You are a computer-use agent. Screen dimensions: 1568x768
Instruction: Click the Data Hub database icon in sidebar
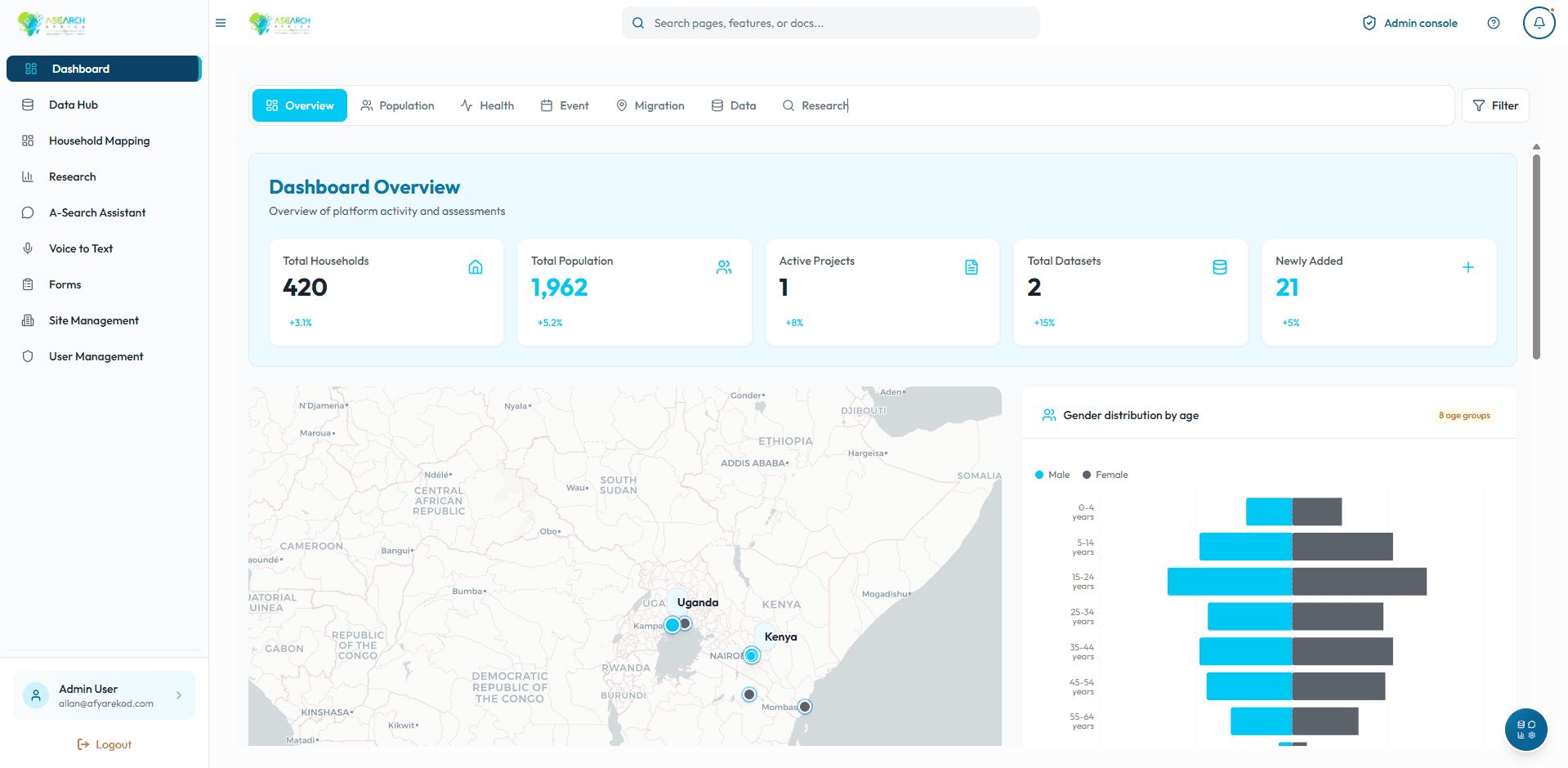click(28, 105)
